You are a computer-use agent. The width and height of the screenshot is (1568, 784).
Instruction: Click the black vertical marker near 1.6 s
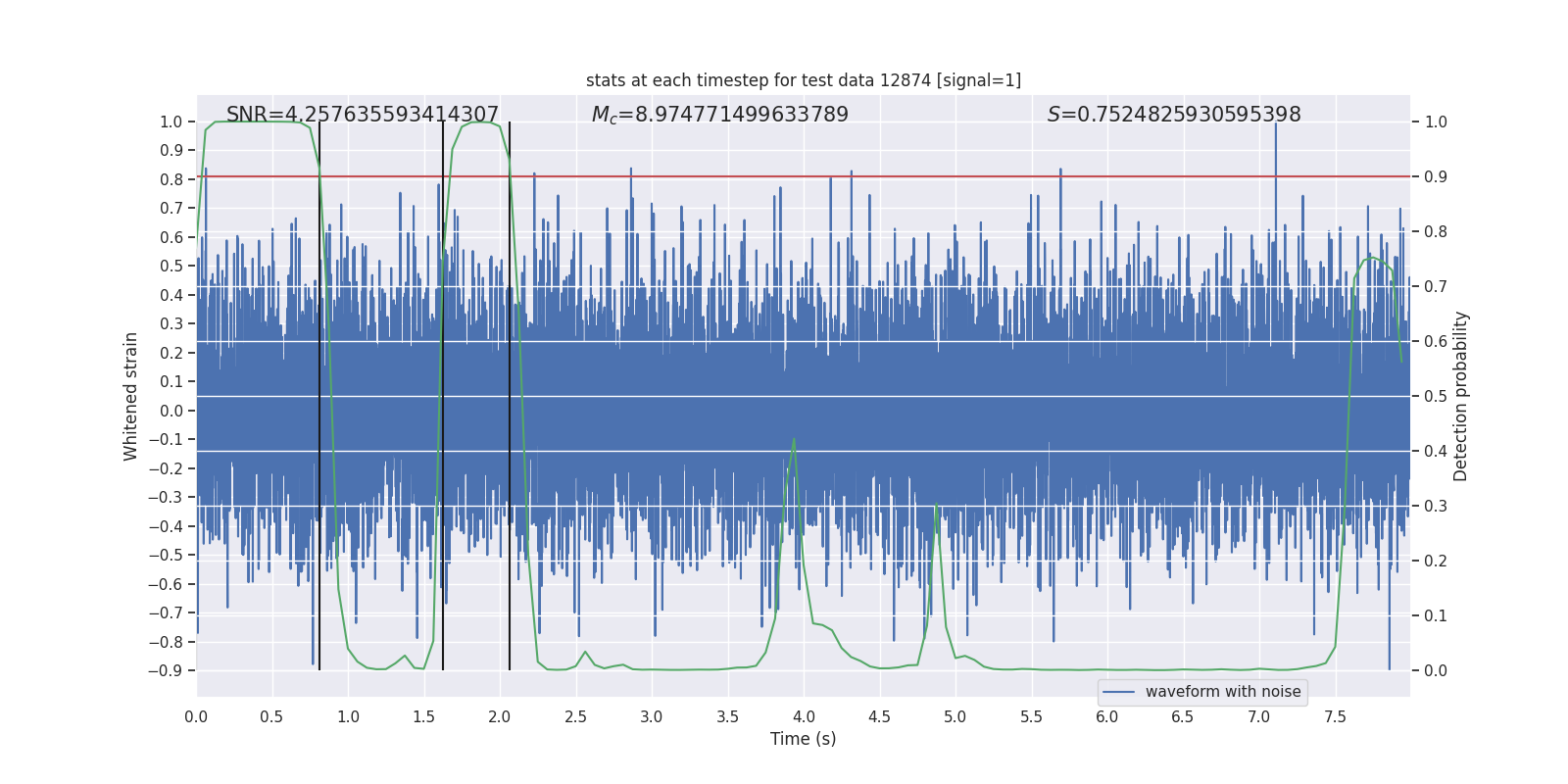[443, 396]
